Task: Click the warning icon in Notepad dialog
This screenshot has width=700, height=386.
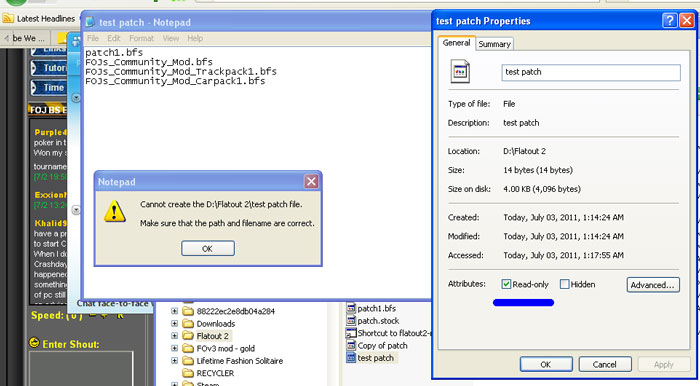Action: 115,212
